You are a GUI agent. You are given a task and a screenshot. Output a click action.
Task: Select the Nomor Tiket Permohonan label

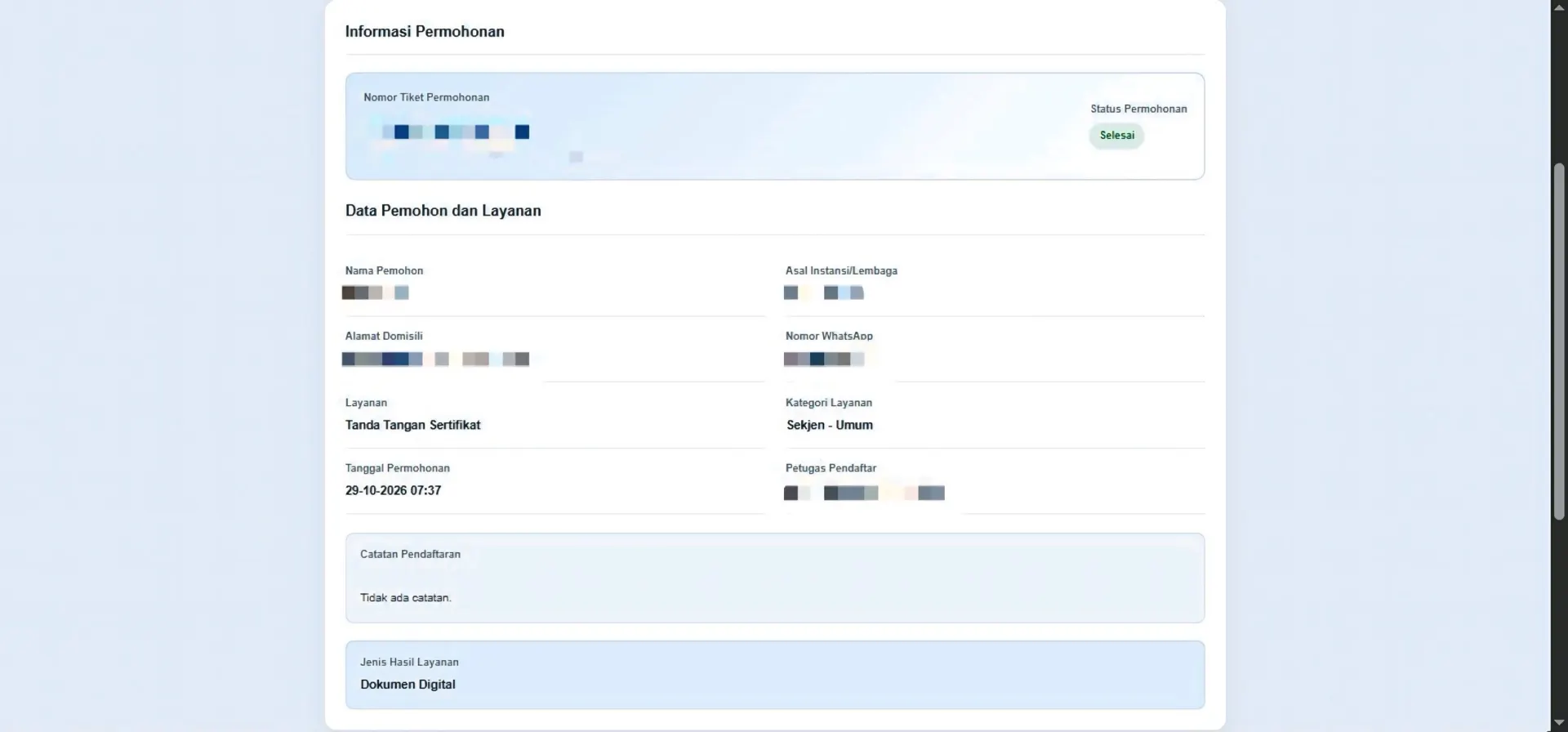(x=426, y=97)
